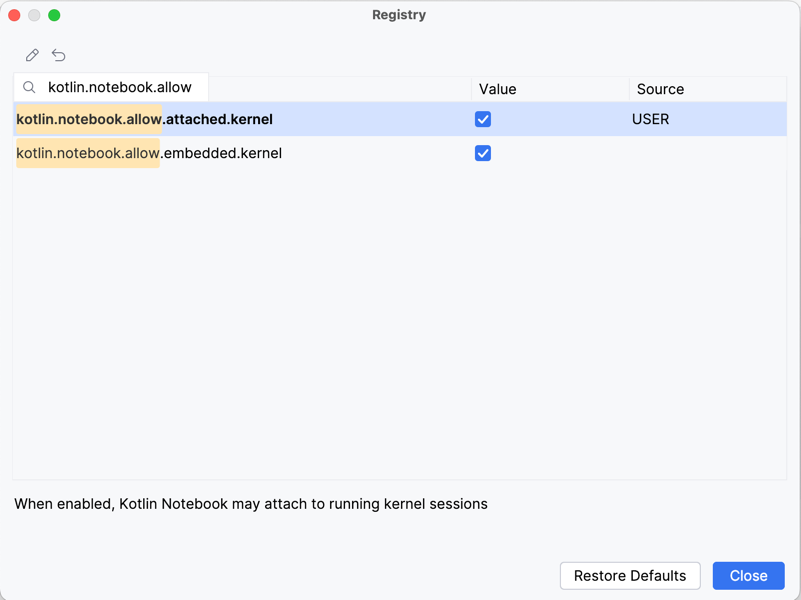Uncheck the kotlin.notebook.allow.embedded.kernel value checkbox
Viewport: 801px width, 600px height.
point(483,153)
